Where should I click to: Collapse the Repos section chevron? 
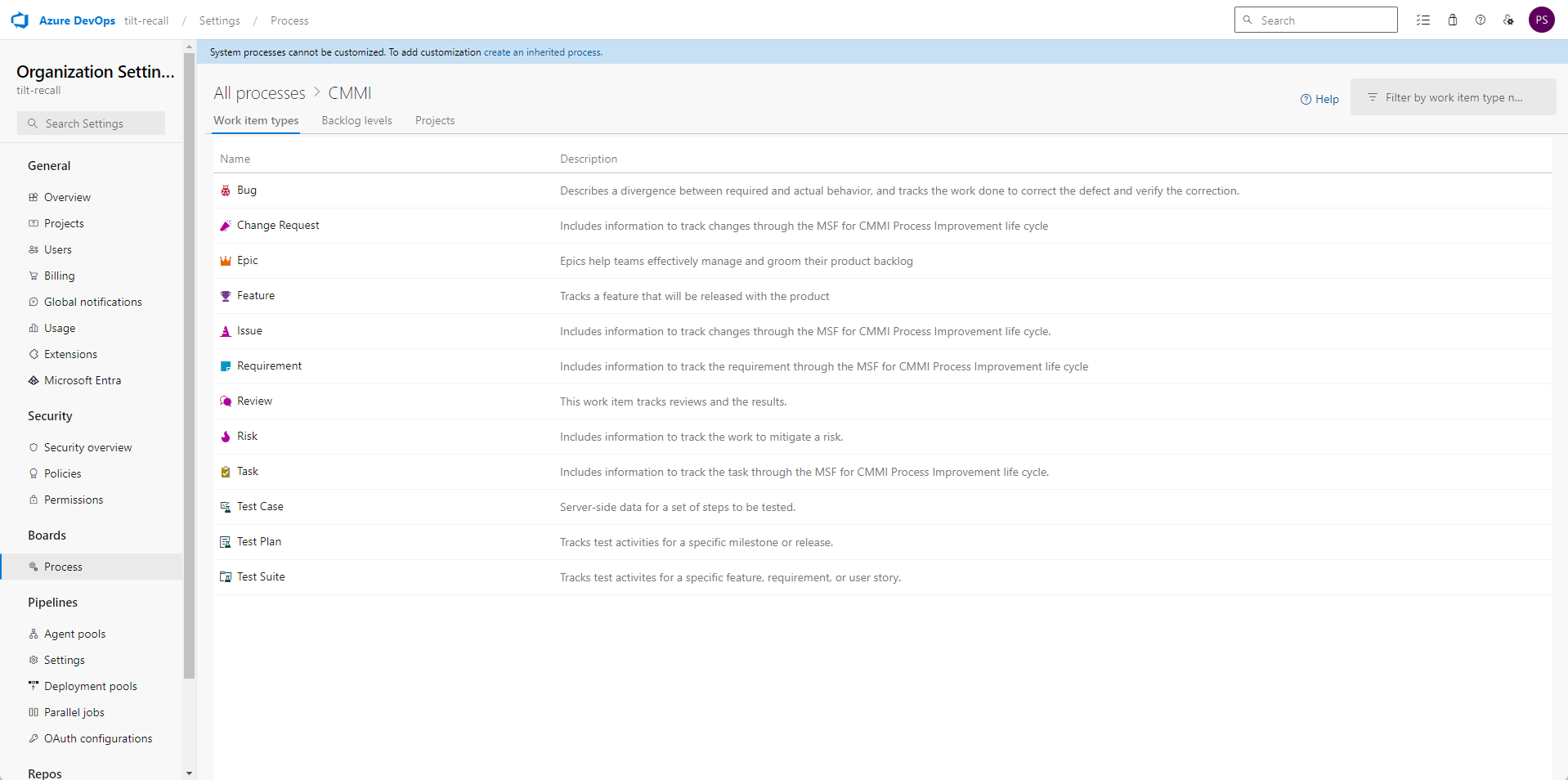(x=189, y=773)
